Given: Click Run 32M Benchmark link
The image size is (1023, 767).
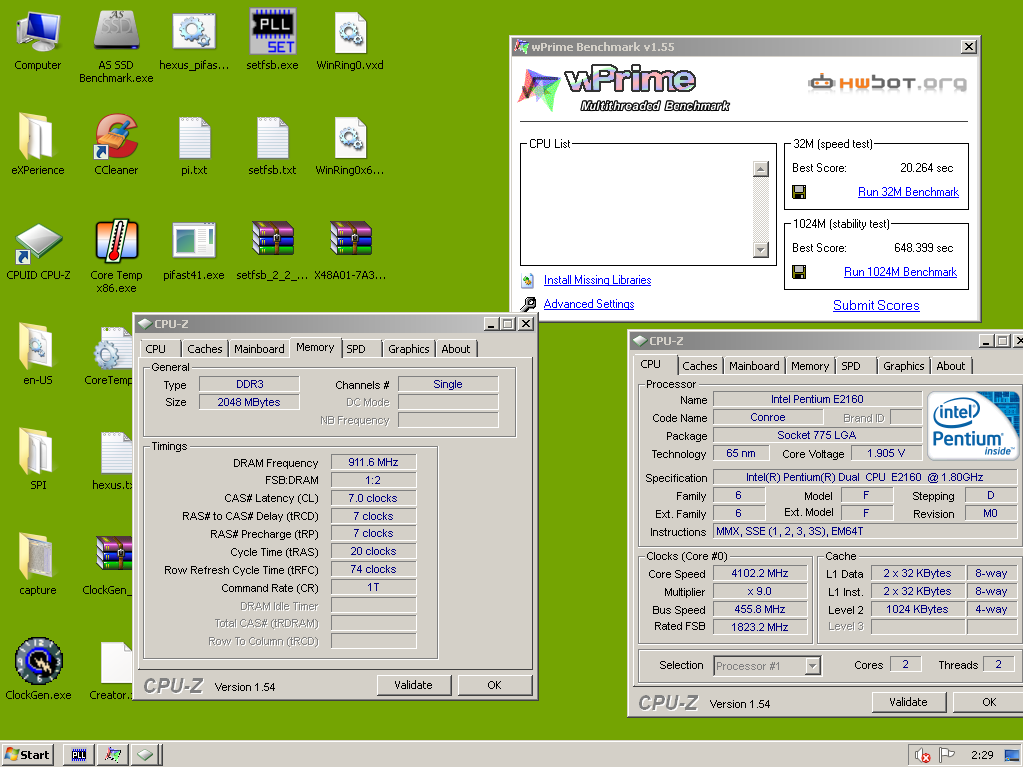Looking at the screenshot, I should [908, 192].
